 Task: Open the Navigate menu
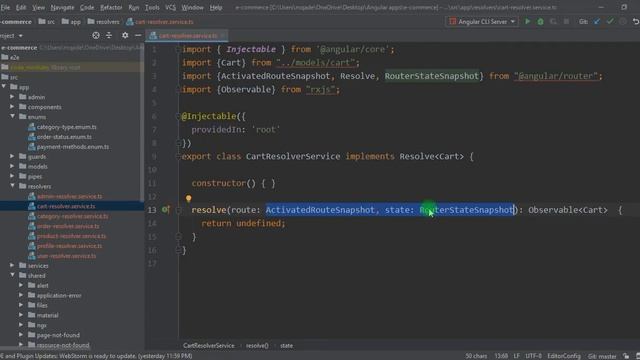coord(62,7)
